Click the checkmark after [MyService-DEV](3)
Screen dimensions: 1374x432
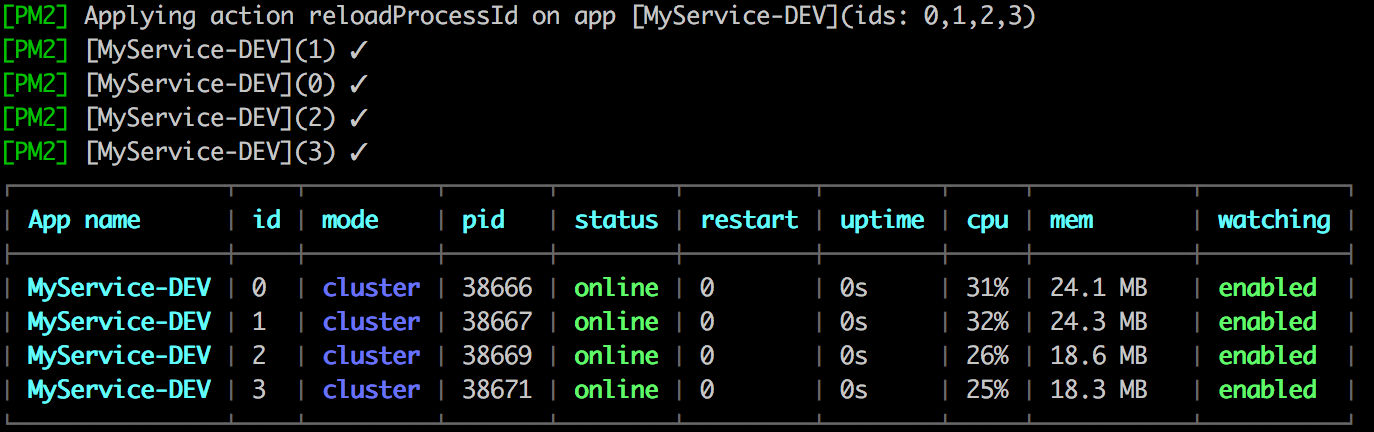360,153
